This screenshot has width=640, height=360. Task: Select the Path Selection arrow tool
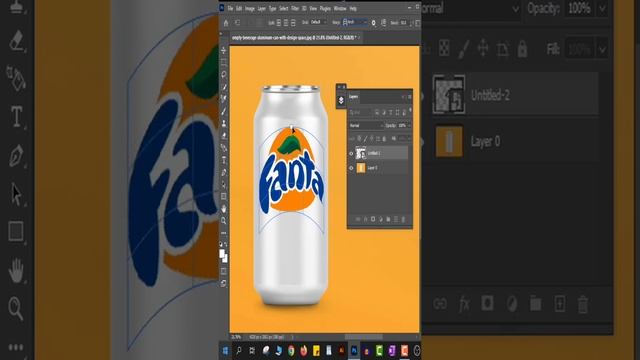[x=224, y=184]
